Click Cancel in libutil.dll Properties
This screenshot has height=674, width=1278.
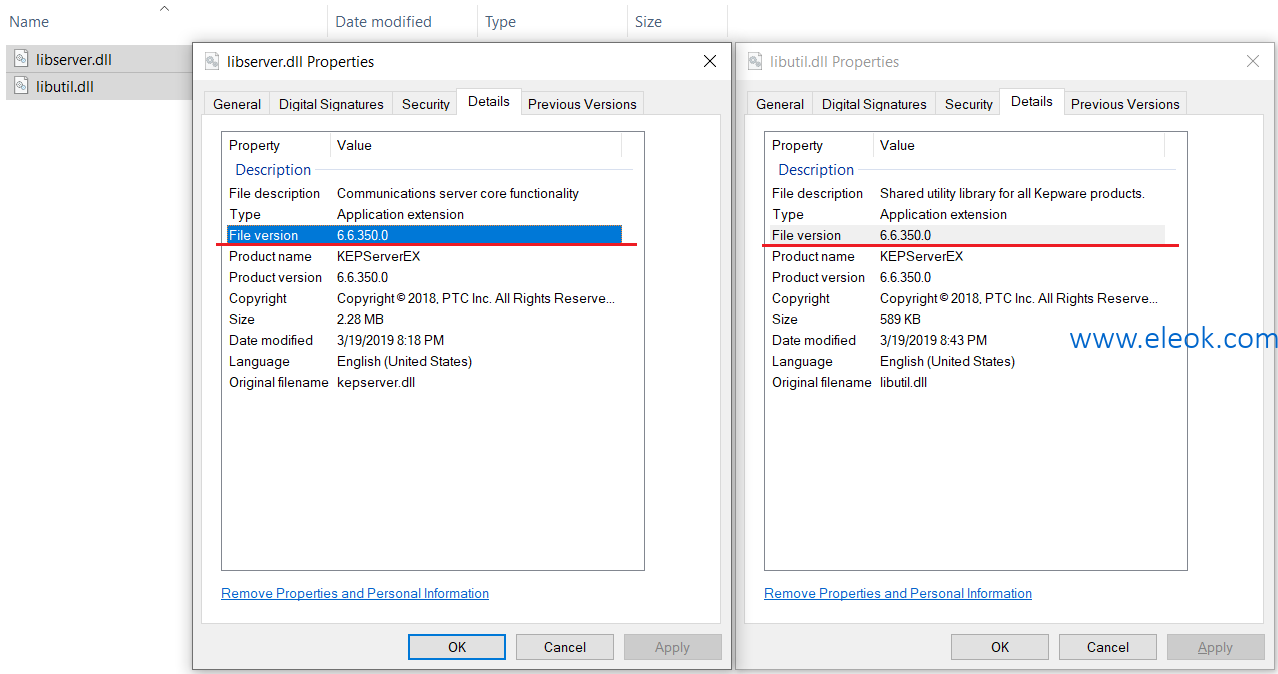tap(1108, 647)
